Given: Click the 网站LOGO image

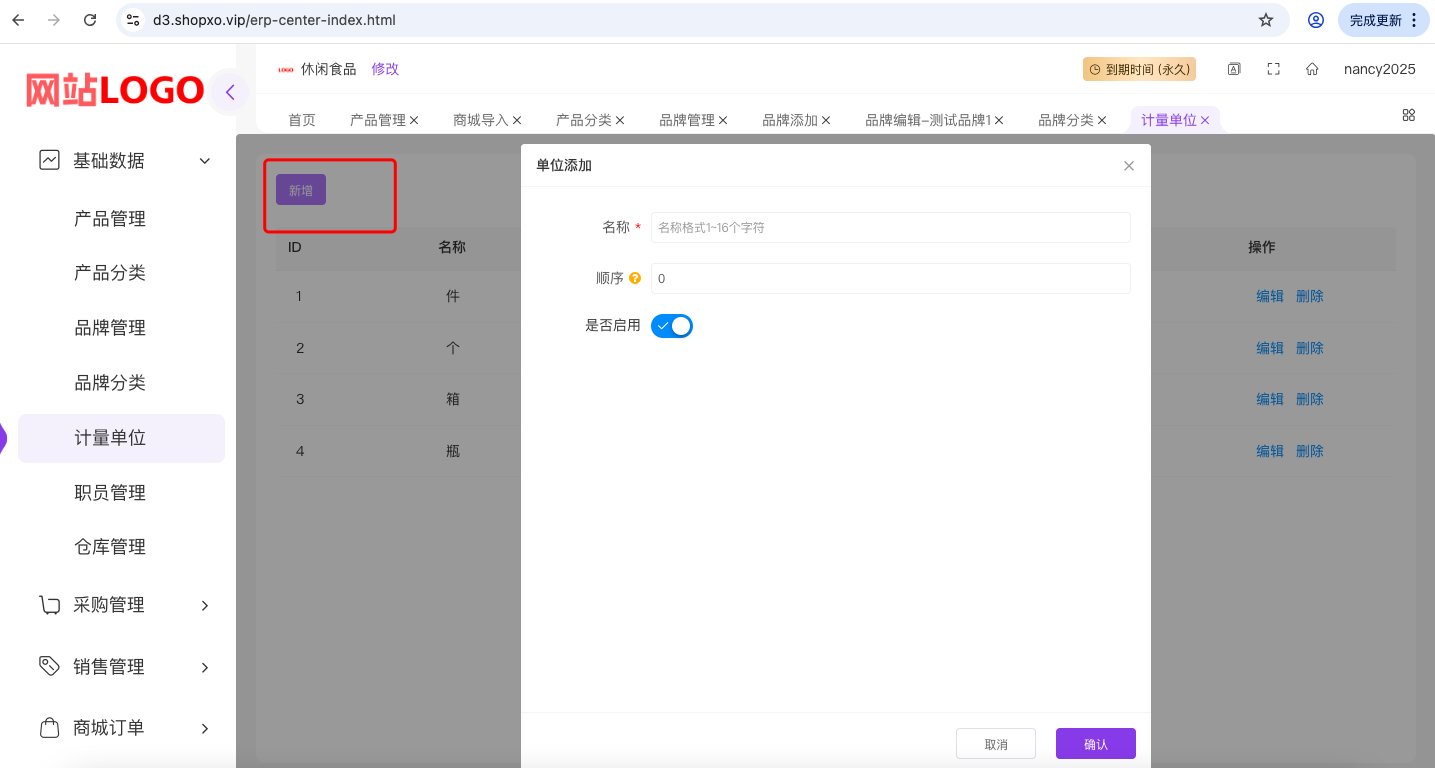Looking at the screenshot, I should point(115,91).
